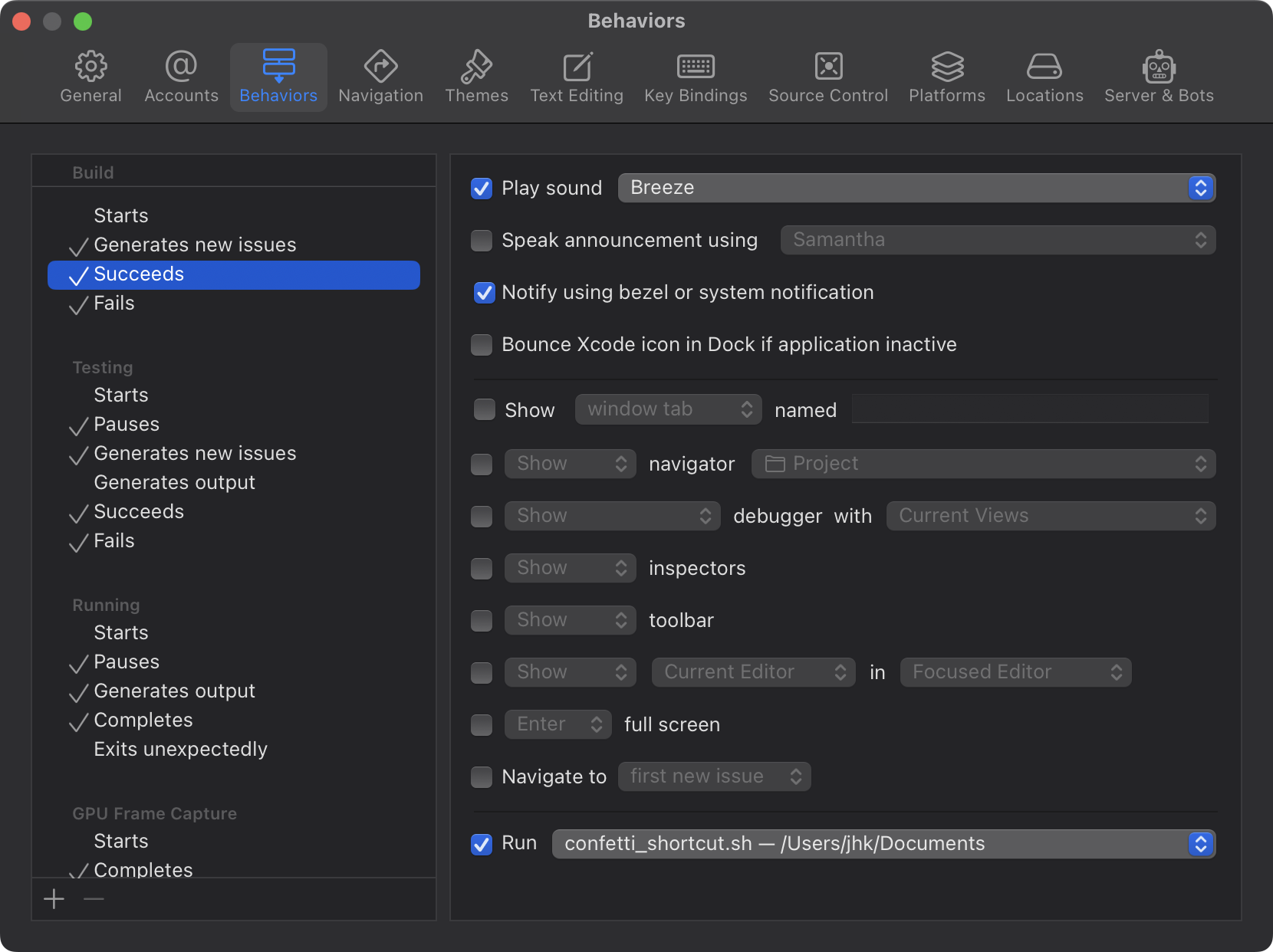Switch to the Accounts tab
The height and width of the screenshot is (952, 1273).
[180, 75]
